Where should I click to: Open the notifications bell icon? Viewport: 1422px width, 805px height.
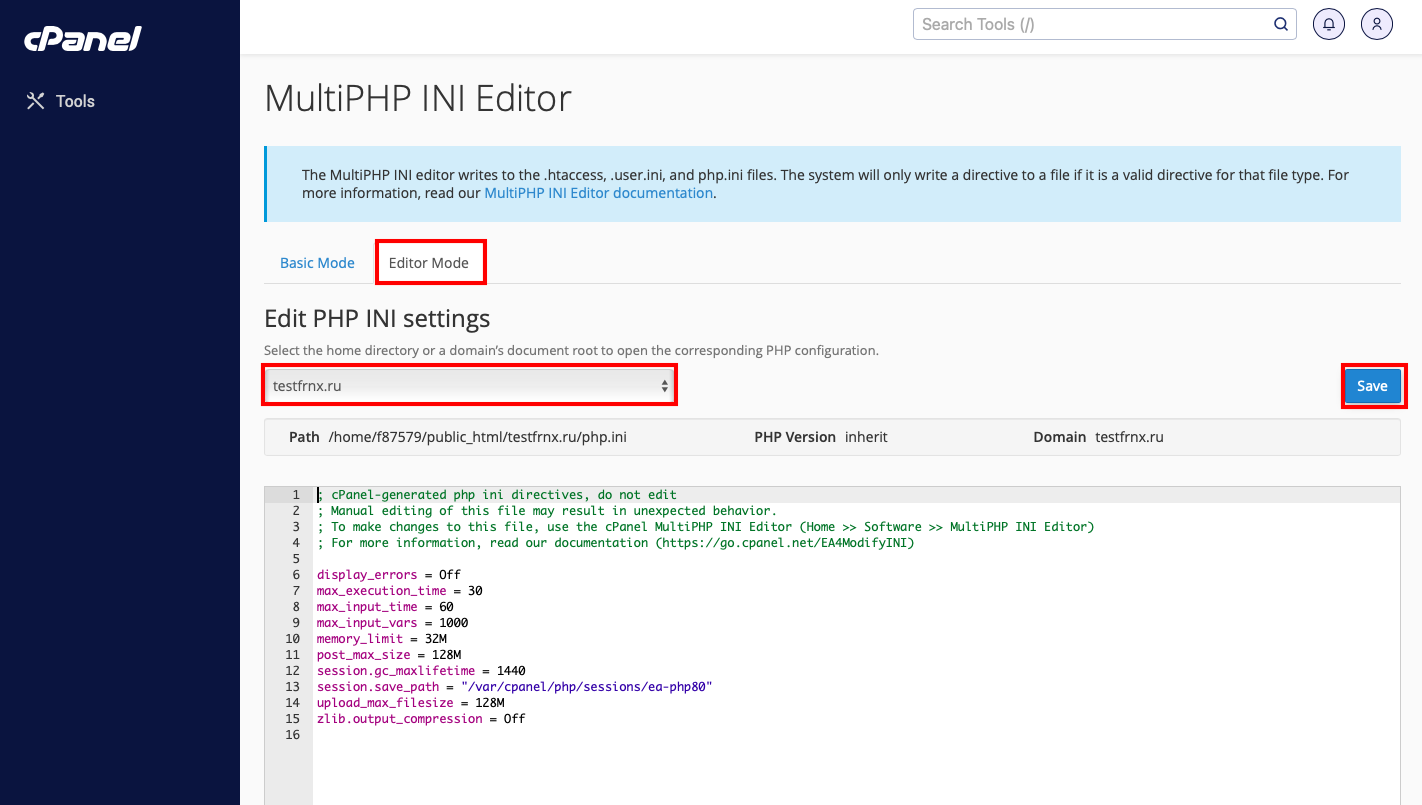1329,24
